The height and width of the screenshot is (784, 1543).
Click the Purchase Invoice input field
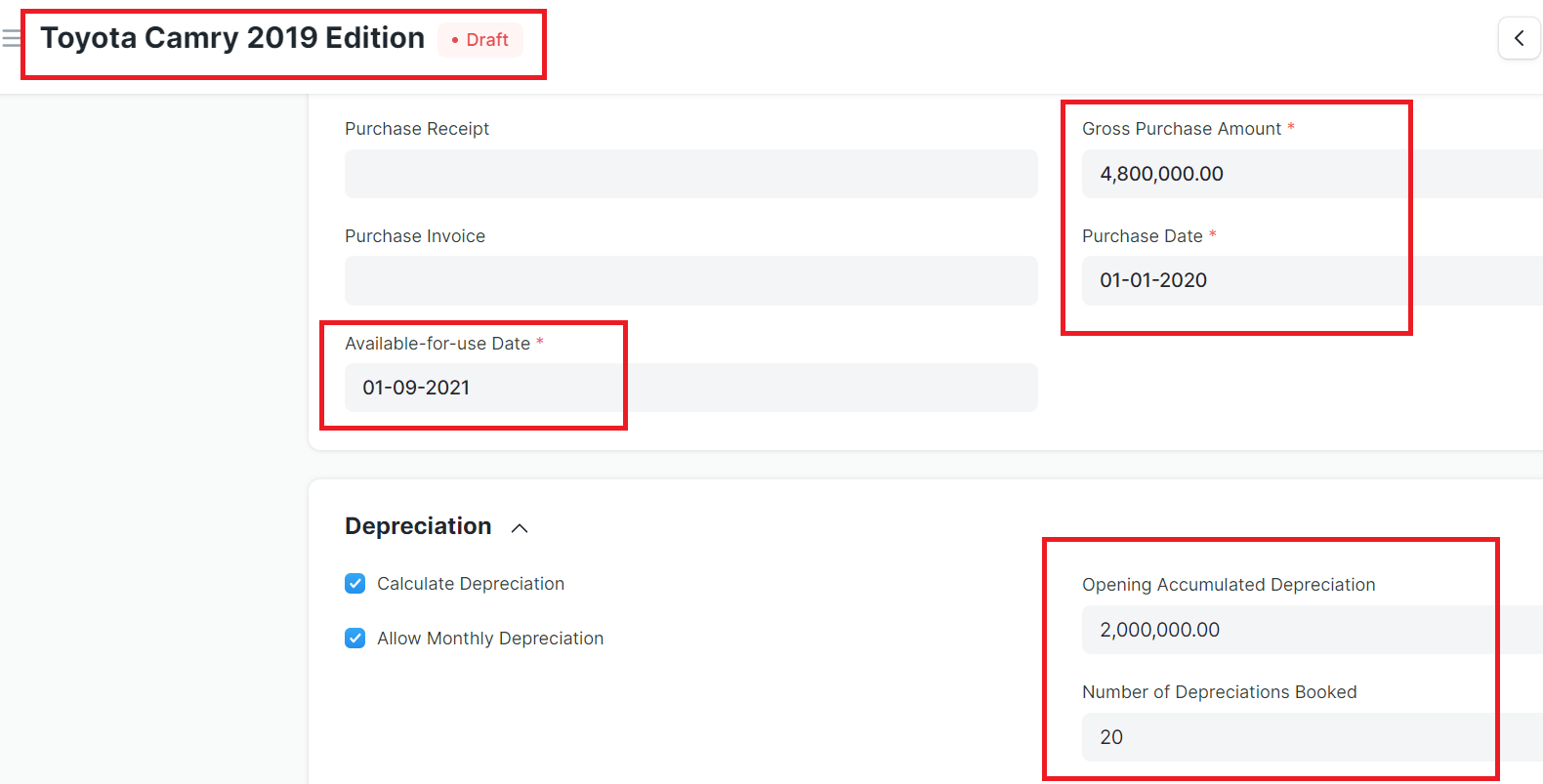point(690,280)
